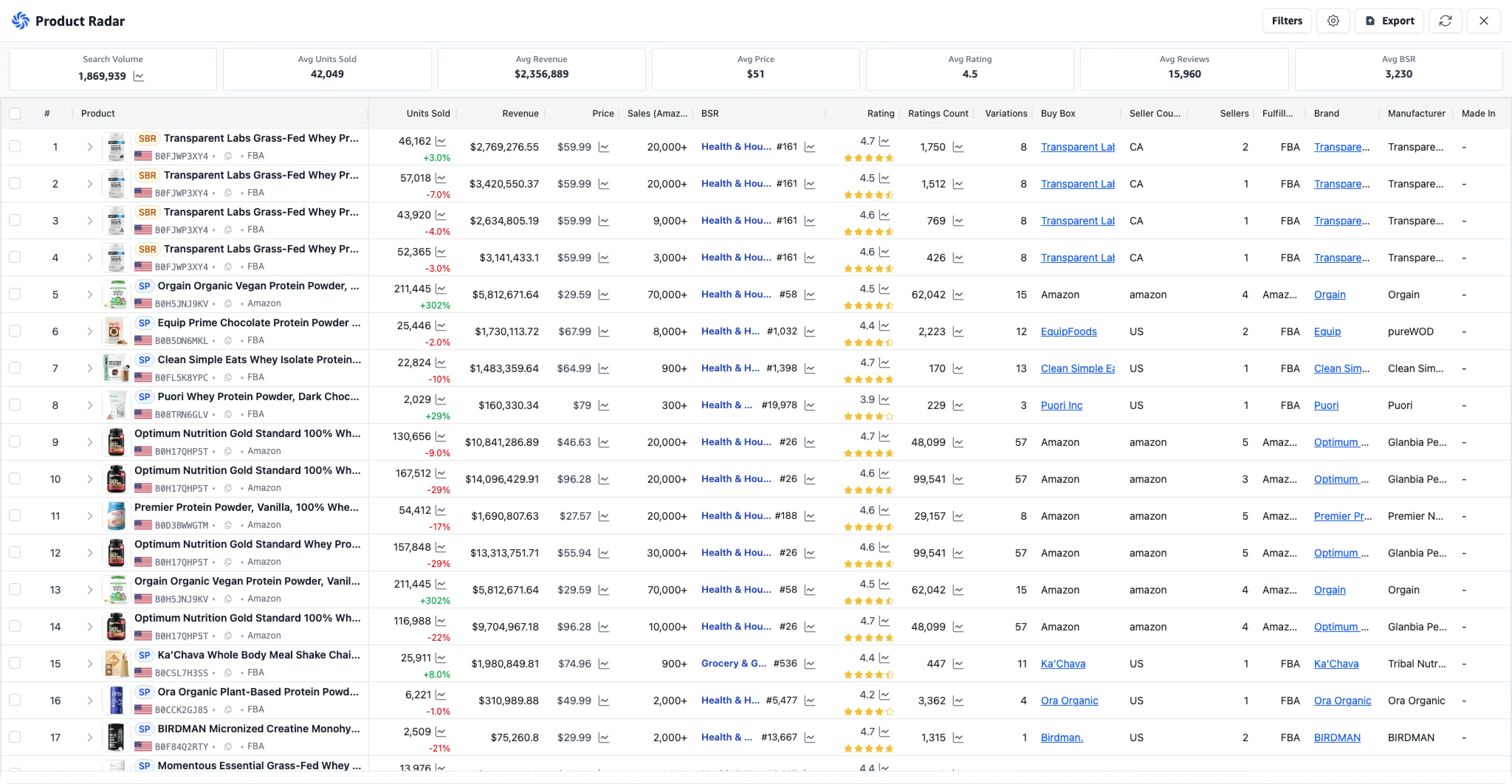The image size is (1512, 784).
Task: Select checkbox for Equip Prime row 6
Action: point(15,331)
